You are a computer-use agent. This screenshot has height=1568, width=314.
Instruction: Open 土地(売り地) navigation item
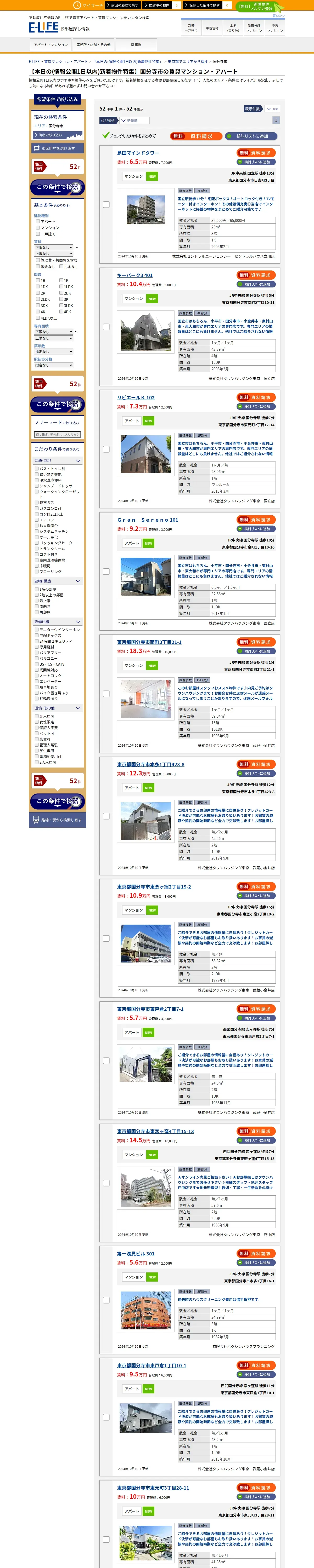(x=233, y=28)
